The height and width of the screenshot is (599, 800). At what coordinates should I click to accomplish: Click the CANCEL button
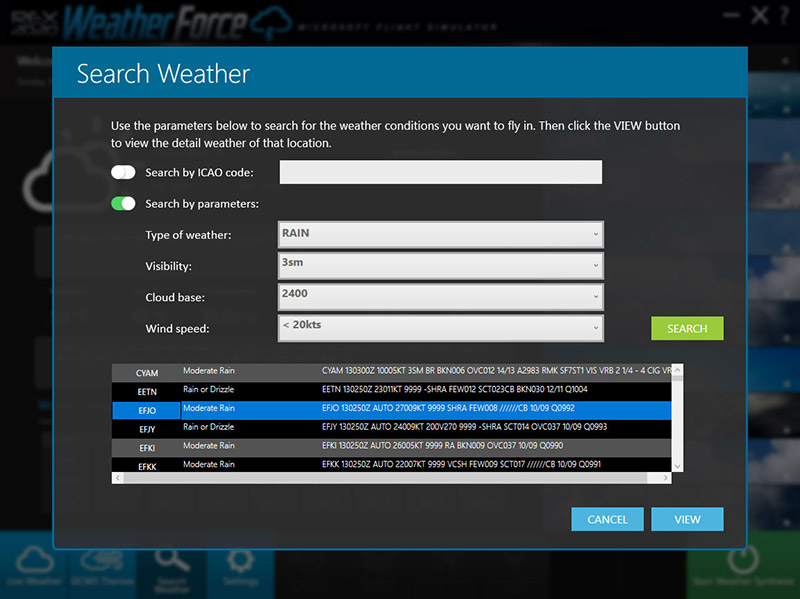[x=607, y=519]
